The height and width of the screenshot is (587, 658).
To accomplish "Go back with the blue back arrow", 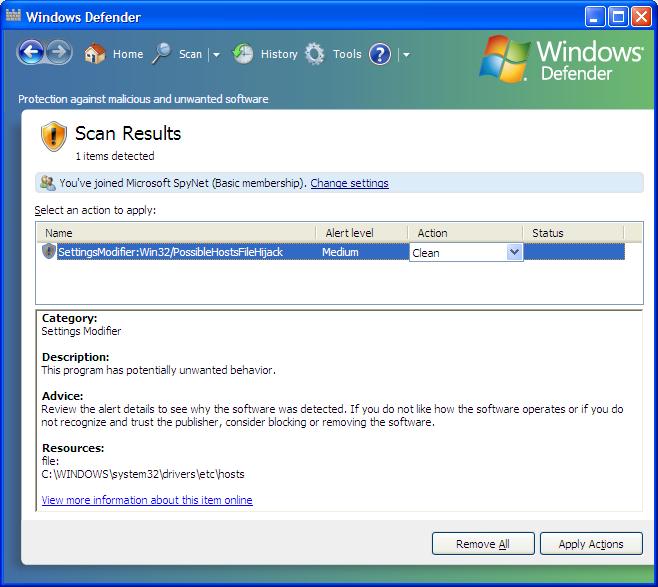I will 30,52.
